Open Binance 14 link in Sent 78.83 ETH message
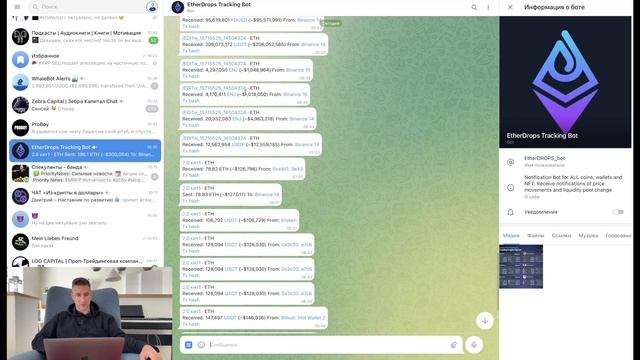Screen dimensions: 640x360 tap(267, 195)
